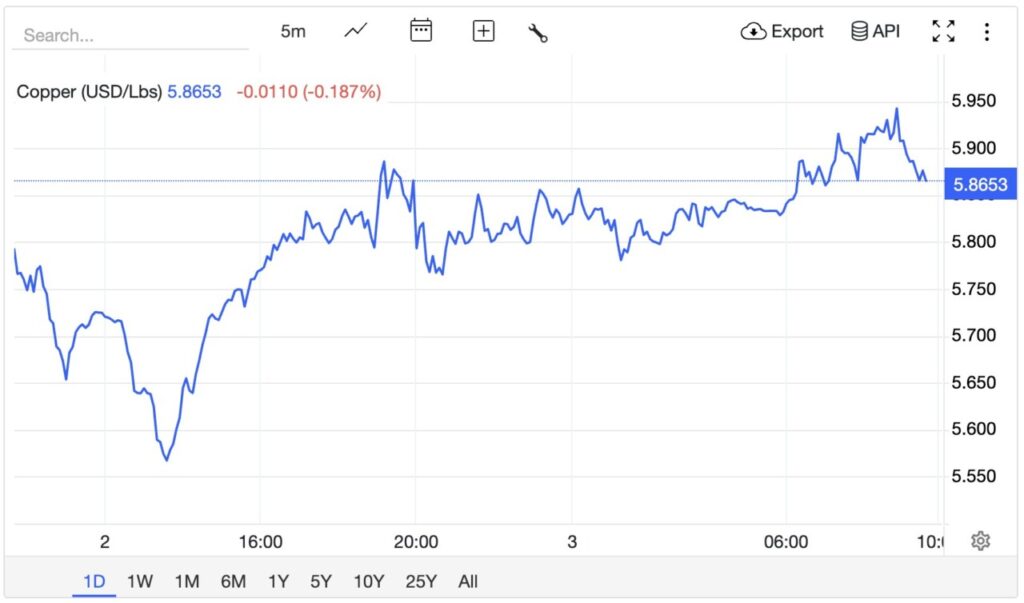Click the blue 5.8653 price label

(x=981, y=184)
